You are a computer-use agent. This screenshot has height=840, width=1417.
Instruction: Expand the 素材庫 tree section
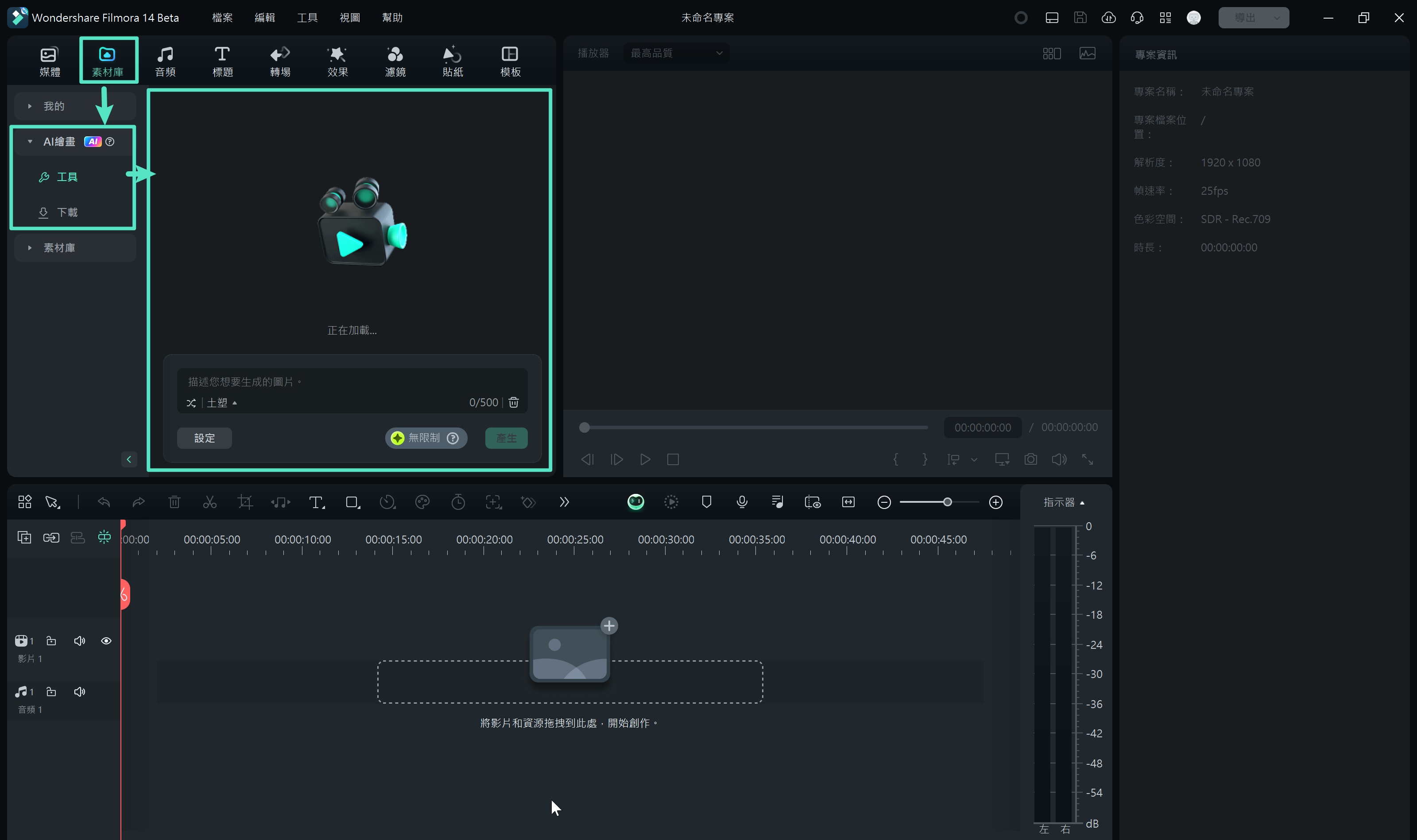coord(75,248)
